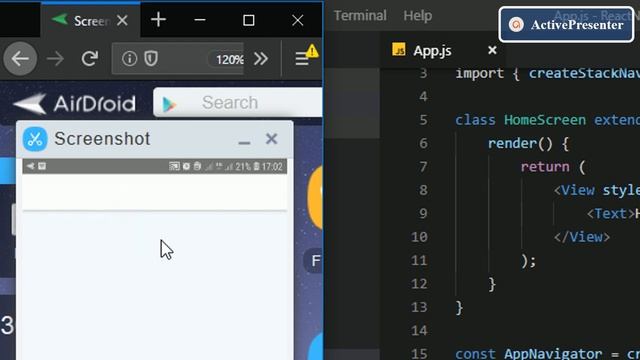Click the ActivePresenter overlay badge
The image size is (640, 360).
tap(567, 24)
